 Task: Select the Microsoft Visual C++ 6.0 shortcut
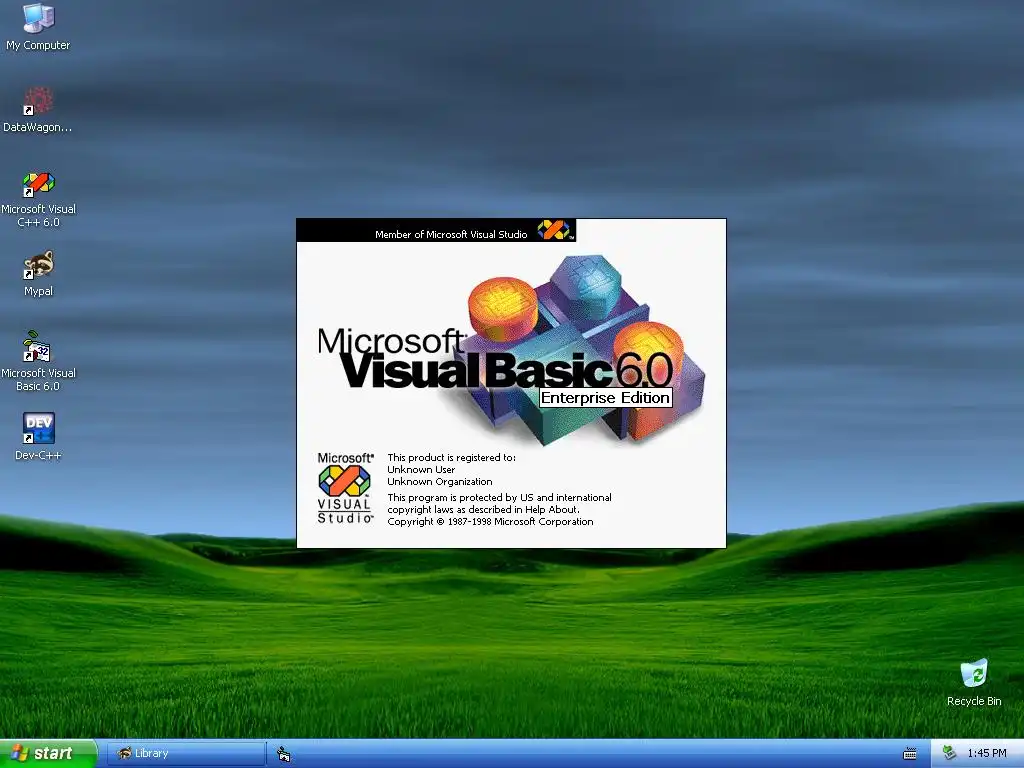pyautogui.click(x=38, y=199)
